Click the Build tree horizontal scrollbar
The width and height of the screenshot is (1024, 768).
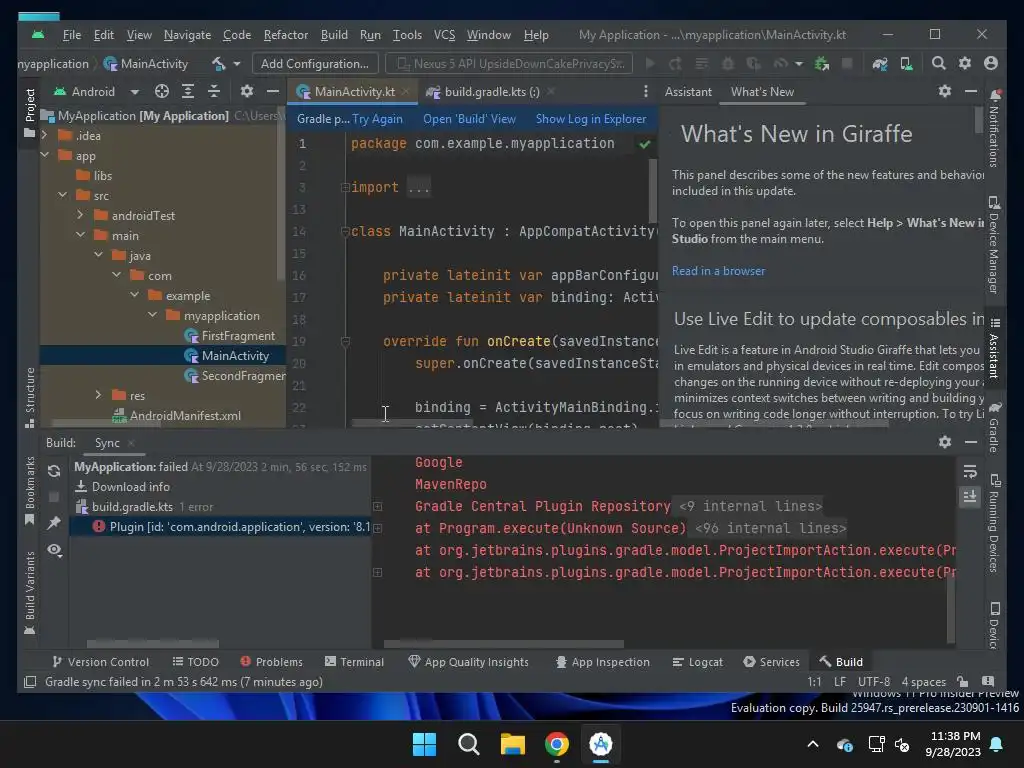click(x=153, y=645)
